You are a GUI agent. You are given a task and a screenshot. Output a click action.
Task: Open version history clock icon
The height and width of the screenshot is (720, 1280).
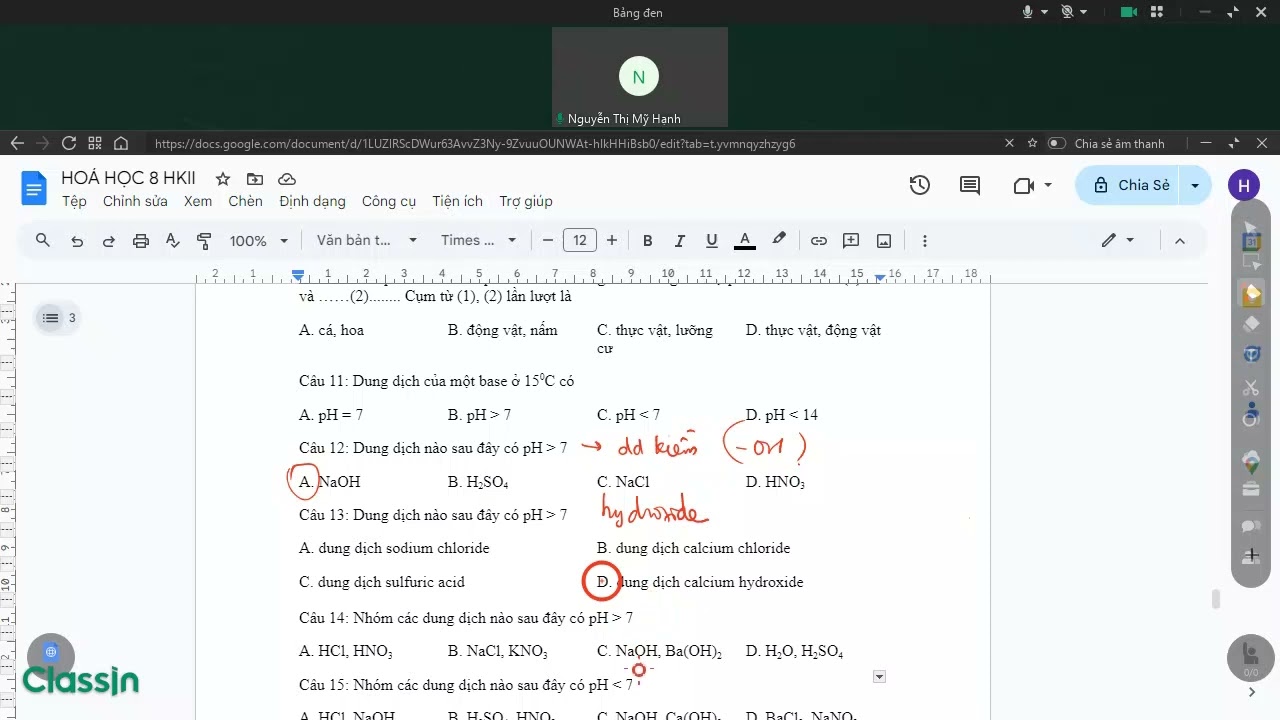pos(920,185)
